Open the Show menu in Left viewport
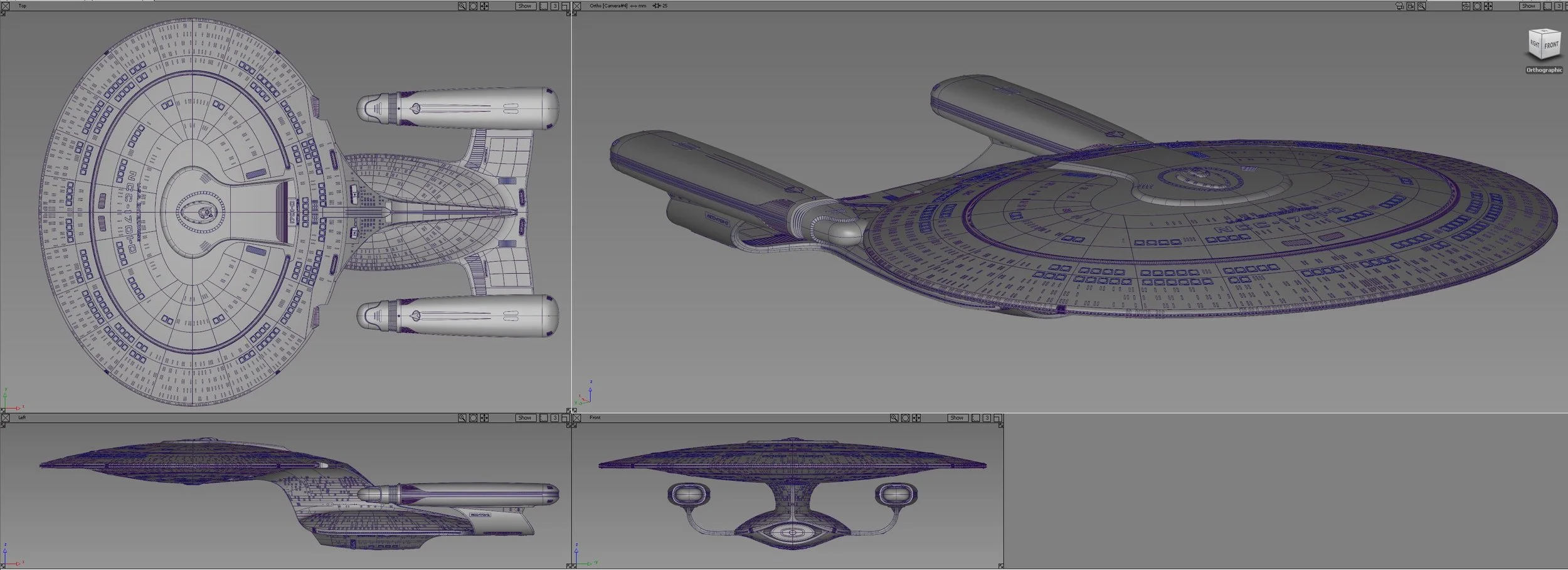Image resolution: width=1568 pixels, height=570 pixels. click(526, 418)
